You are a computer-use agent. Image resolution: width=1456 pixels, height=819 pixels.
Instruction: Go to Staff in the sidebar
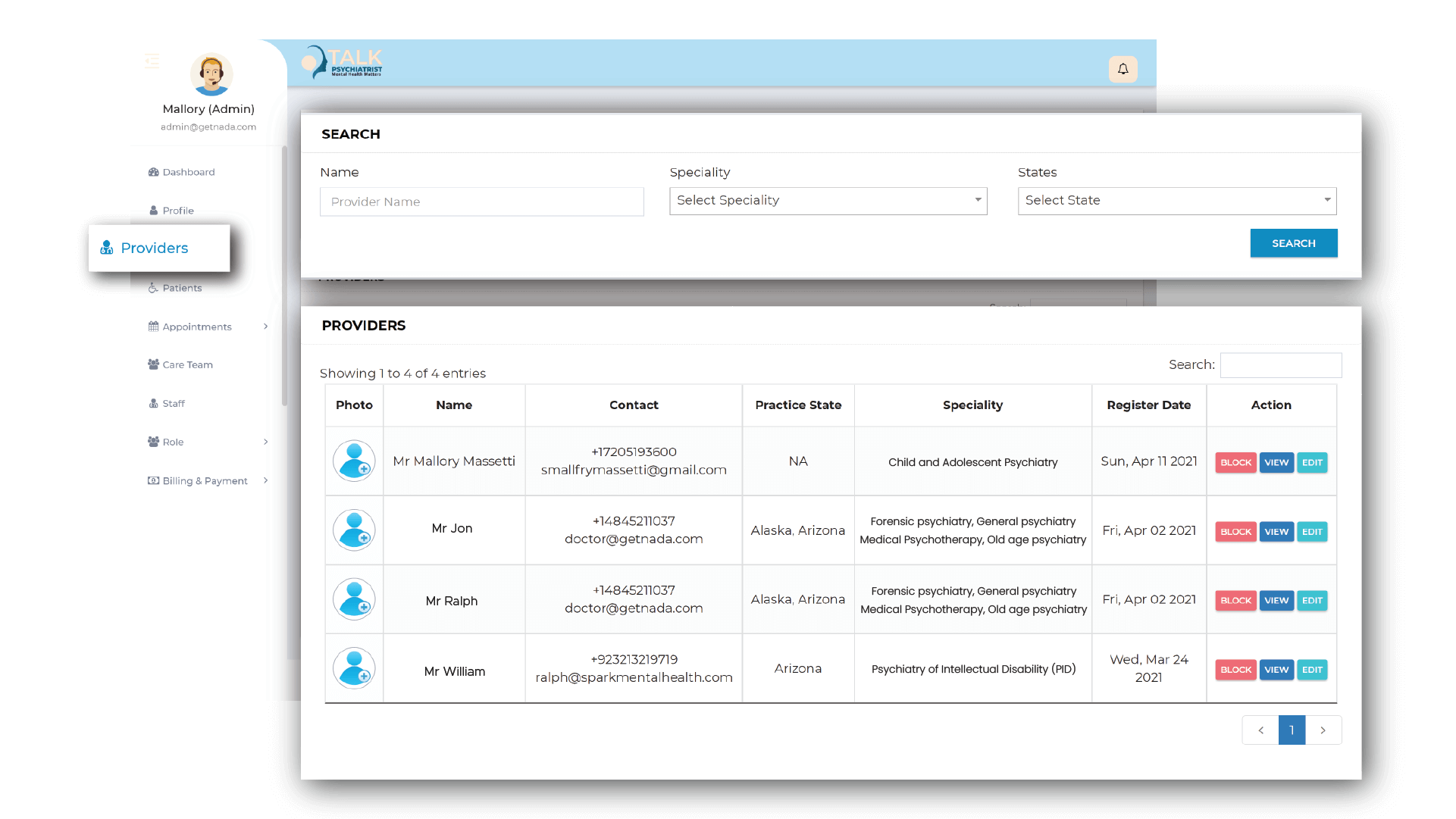pos(174,403)
